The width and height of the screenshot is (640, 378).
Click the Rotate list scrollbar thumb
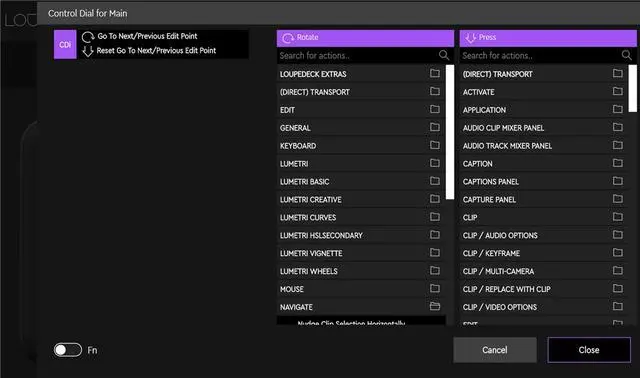(x=450, y=132)
